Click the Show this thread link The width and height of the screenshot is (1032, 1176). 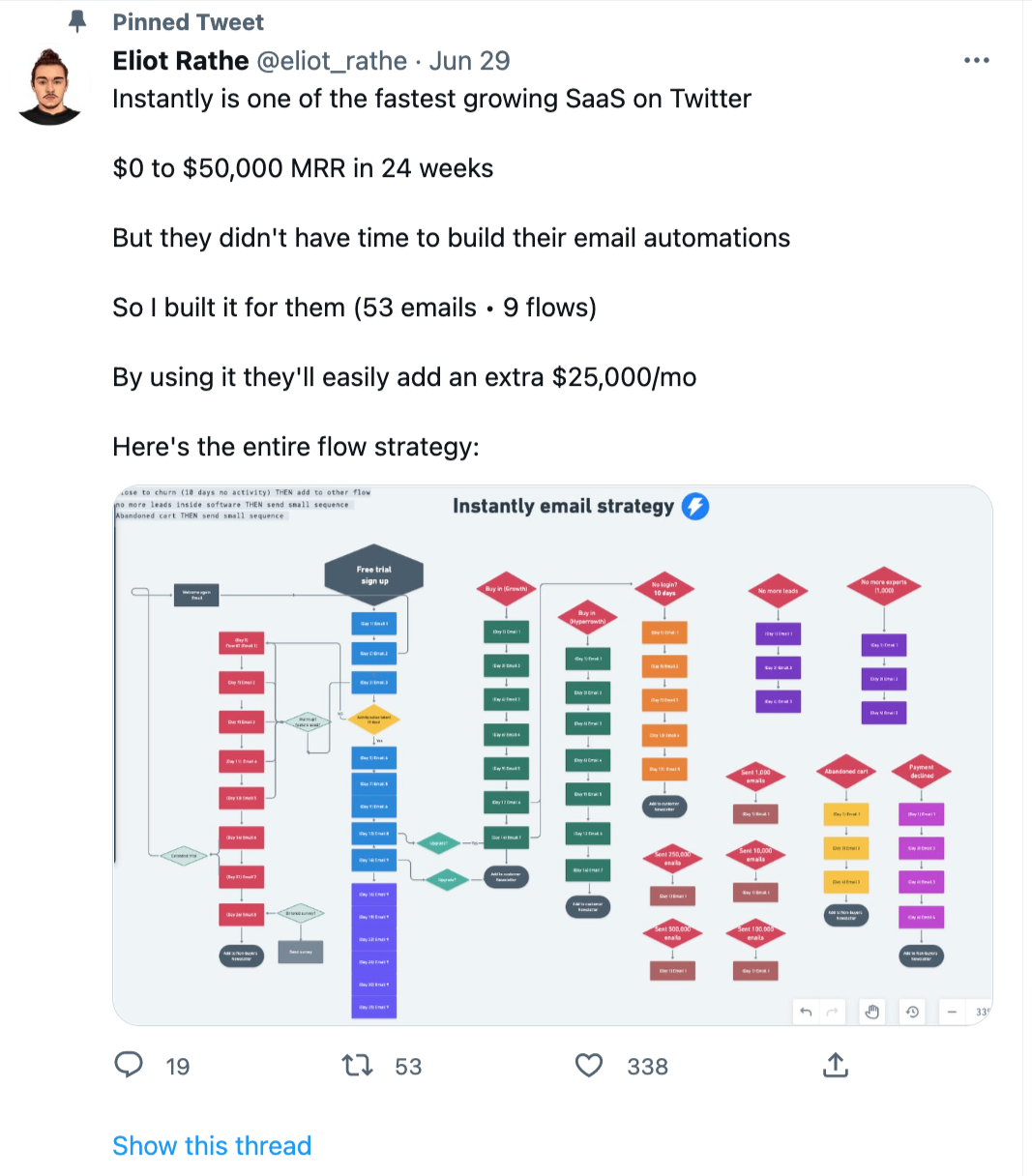click(x=212, y=1146)
